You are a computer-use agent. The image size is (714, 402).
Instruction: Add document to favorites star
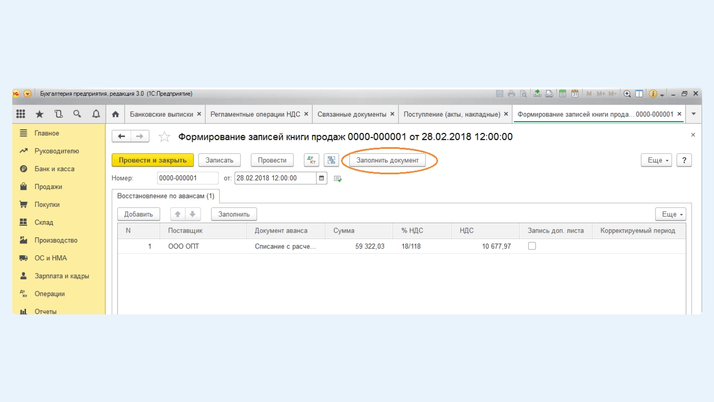(165, 137)
